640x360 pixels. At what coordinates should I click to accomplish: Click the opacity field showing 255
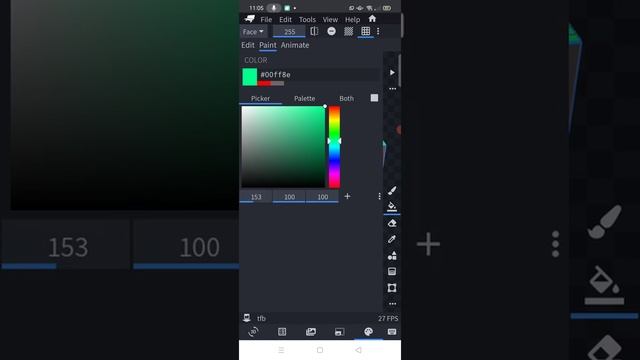coord(289,32)
